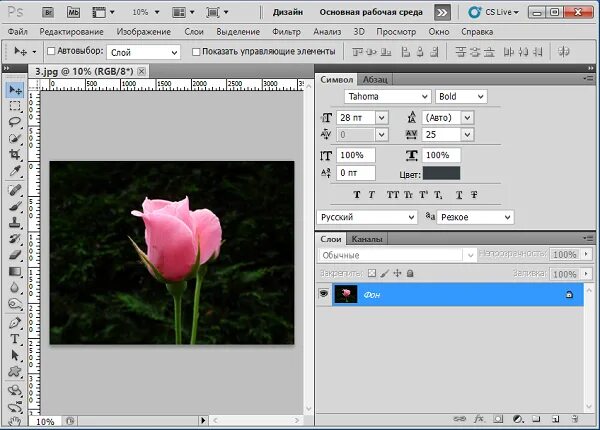The width and height of the screenshot is (600, 430).
Task: Toggle strikethrough text style
Action: [474, 195]
